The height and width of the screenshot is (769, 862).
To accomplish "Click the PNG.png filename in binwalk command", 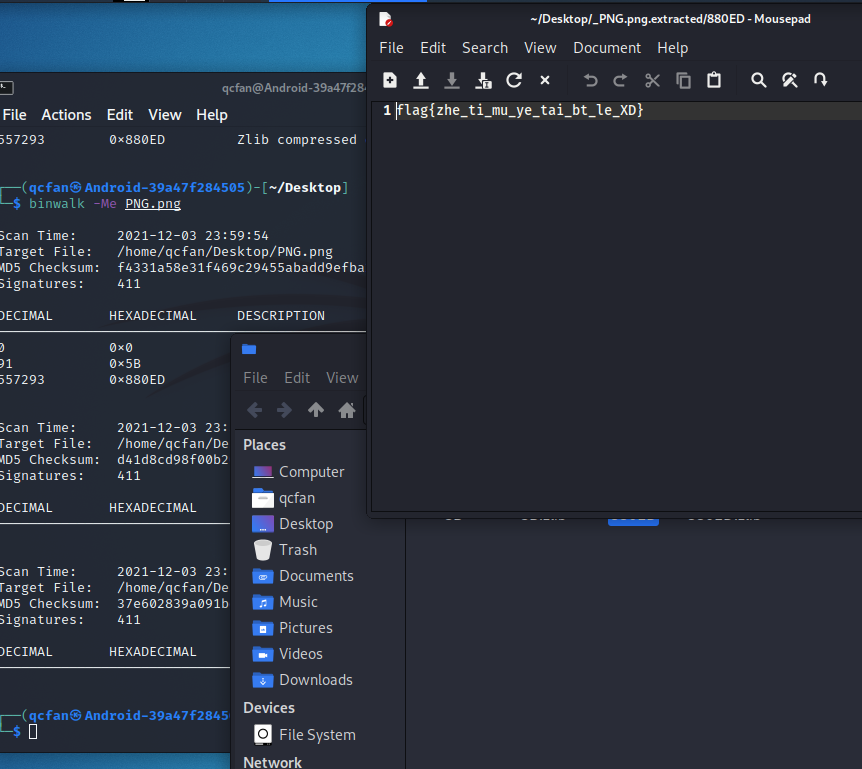I will 153,204.
